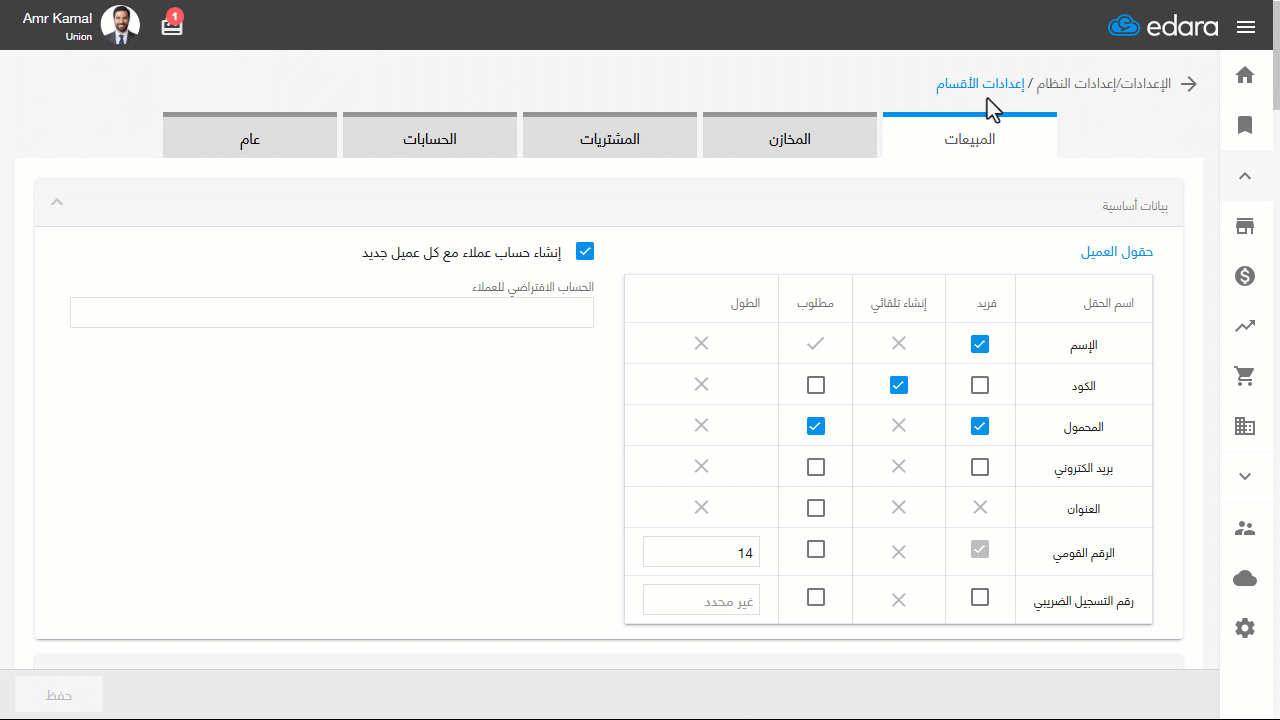Click length field for رقم التسجيل الضريبي

pos(701,600)
